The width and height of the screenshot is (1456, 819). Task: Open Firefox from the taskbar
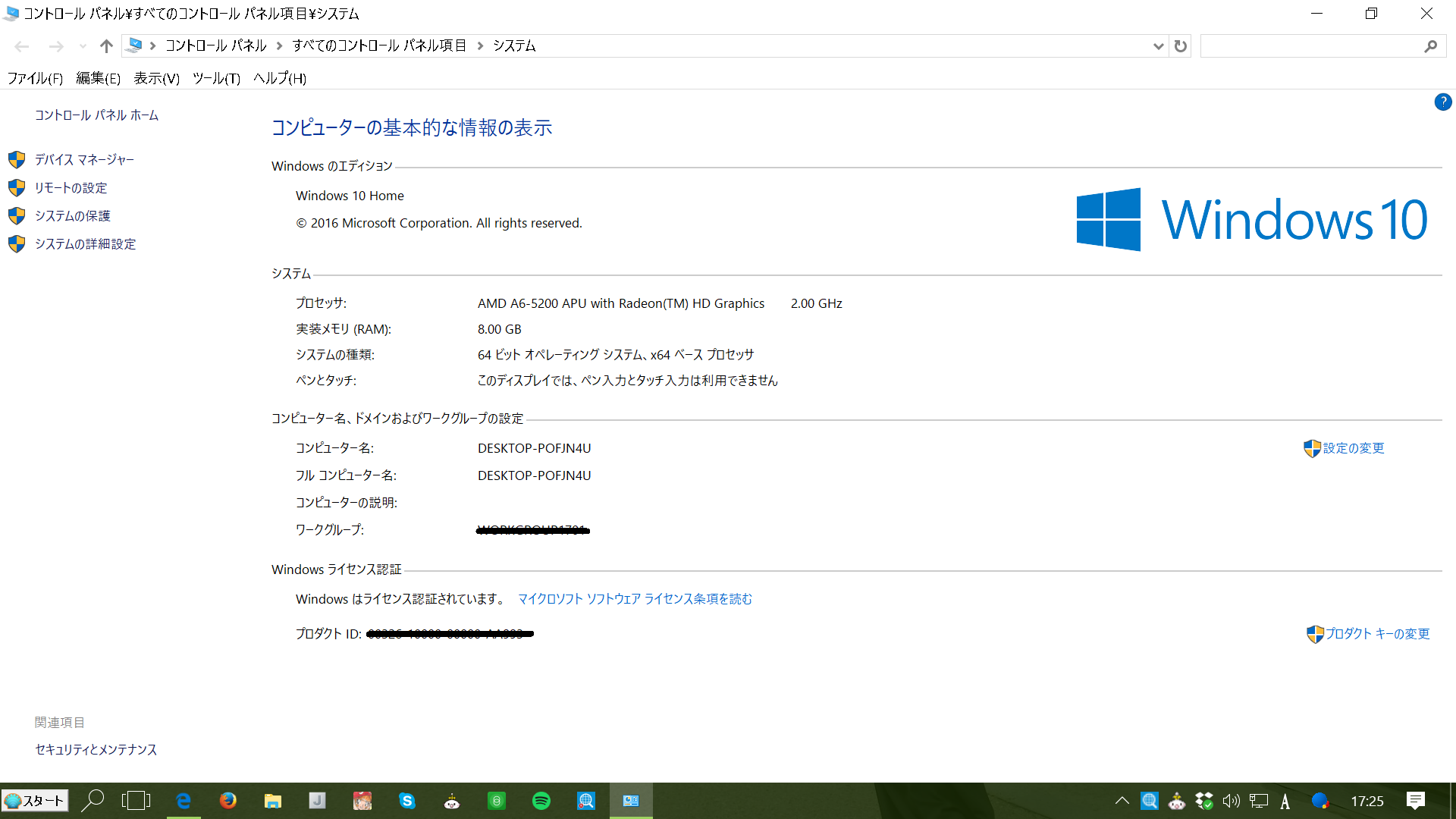tap(227, 801)
